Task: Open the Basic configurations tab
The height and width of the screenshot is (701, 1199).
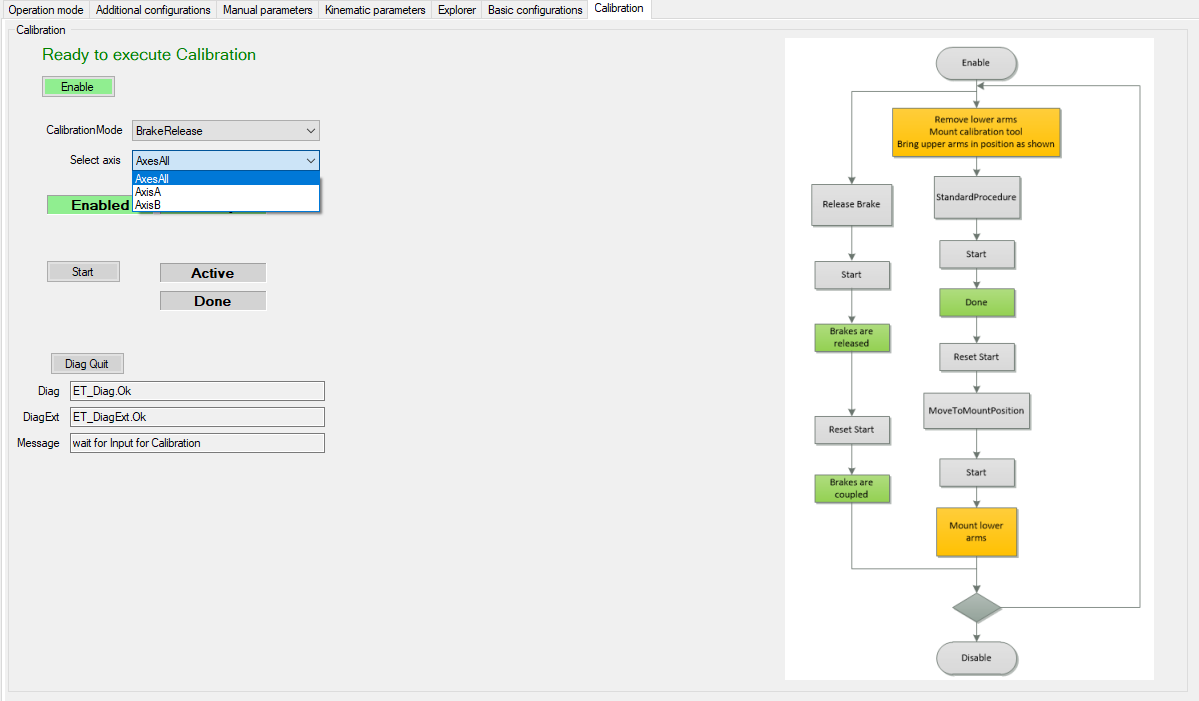Action: click(535, 10)
